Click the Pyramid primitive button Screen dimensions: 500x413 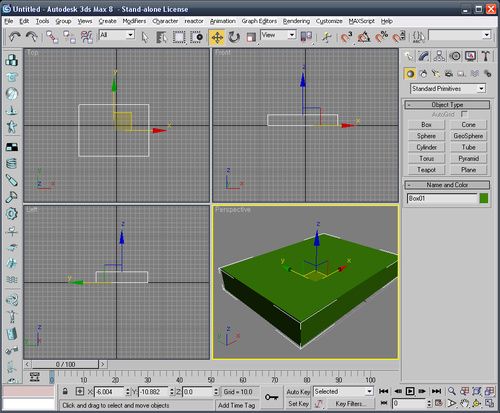(x=468, y=159)
